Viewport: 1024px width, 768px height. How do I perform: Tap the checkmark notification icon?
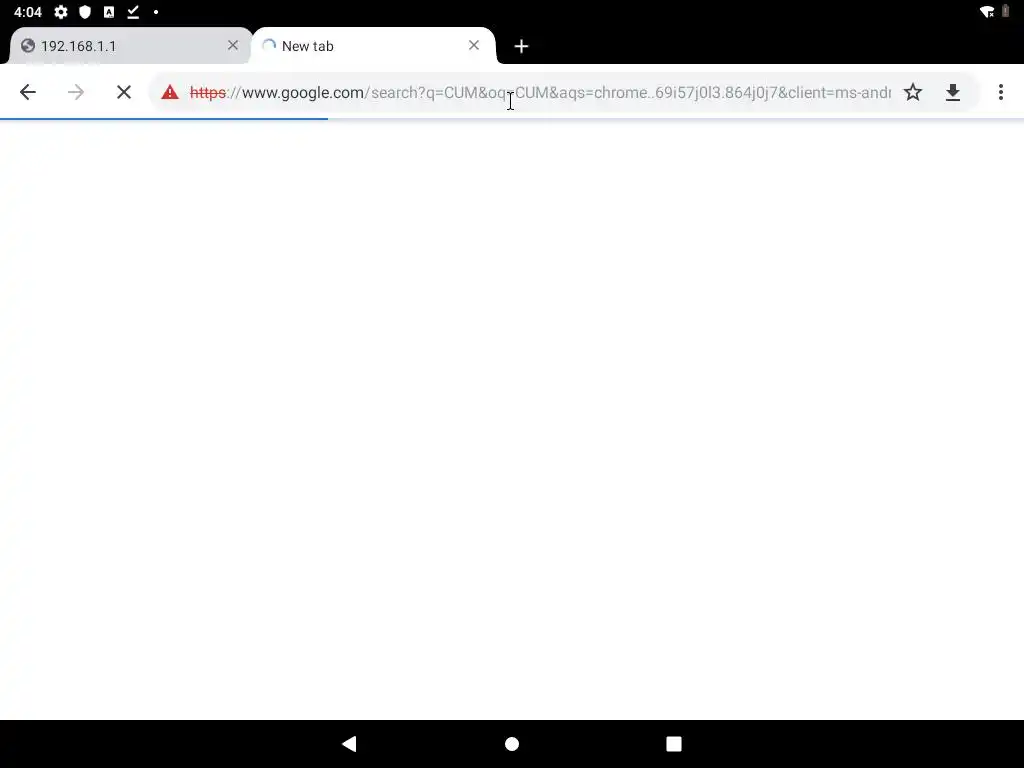click(x=133, y=12)
